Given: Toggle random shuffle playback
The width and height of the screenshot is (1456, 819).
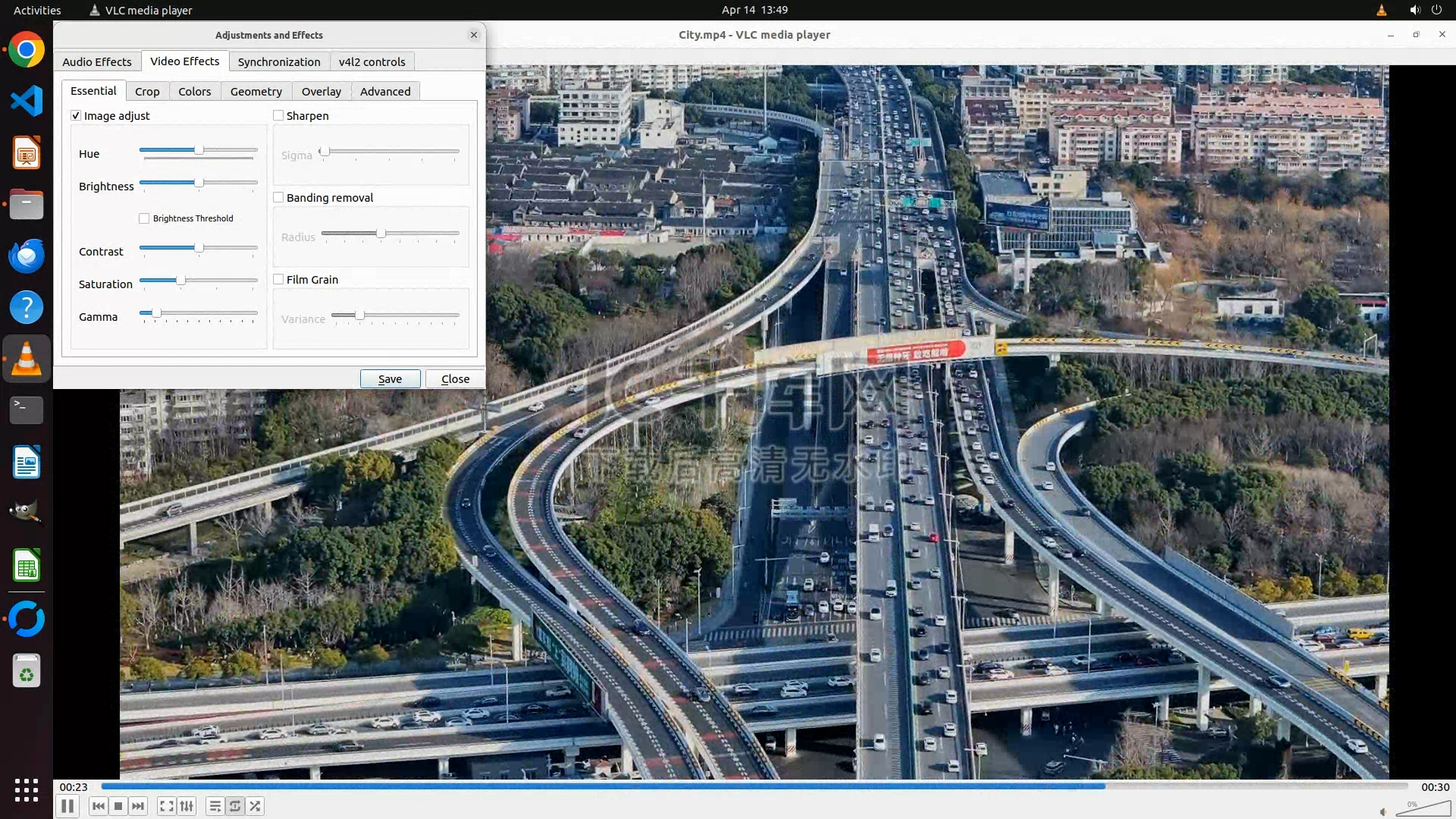Looking at the screenshot, I should [256, 806].
